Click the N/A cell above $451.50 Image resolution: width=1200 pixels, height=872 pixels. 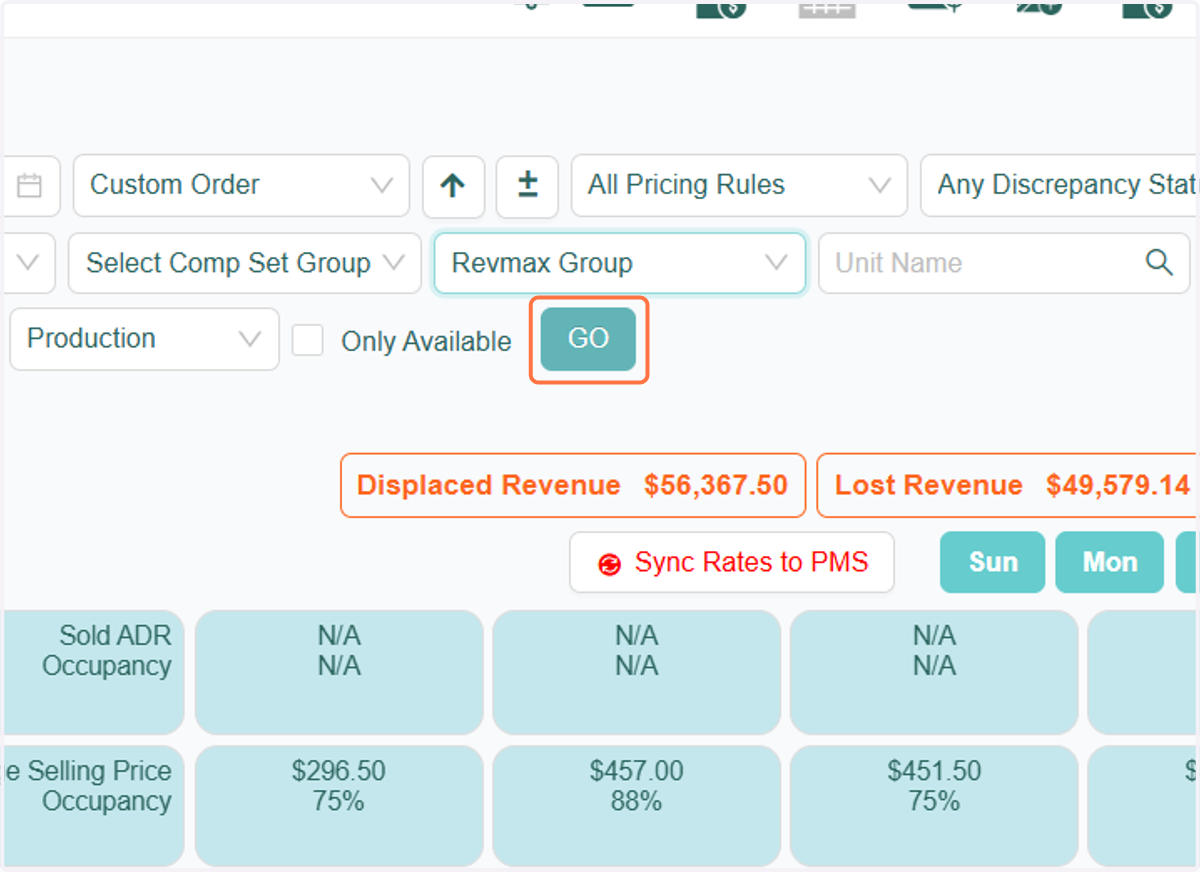point(934,672)
